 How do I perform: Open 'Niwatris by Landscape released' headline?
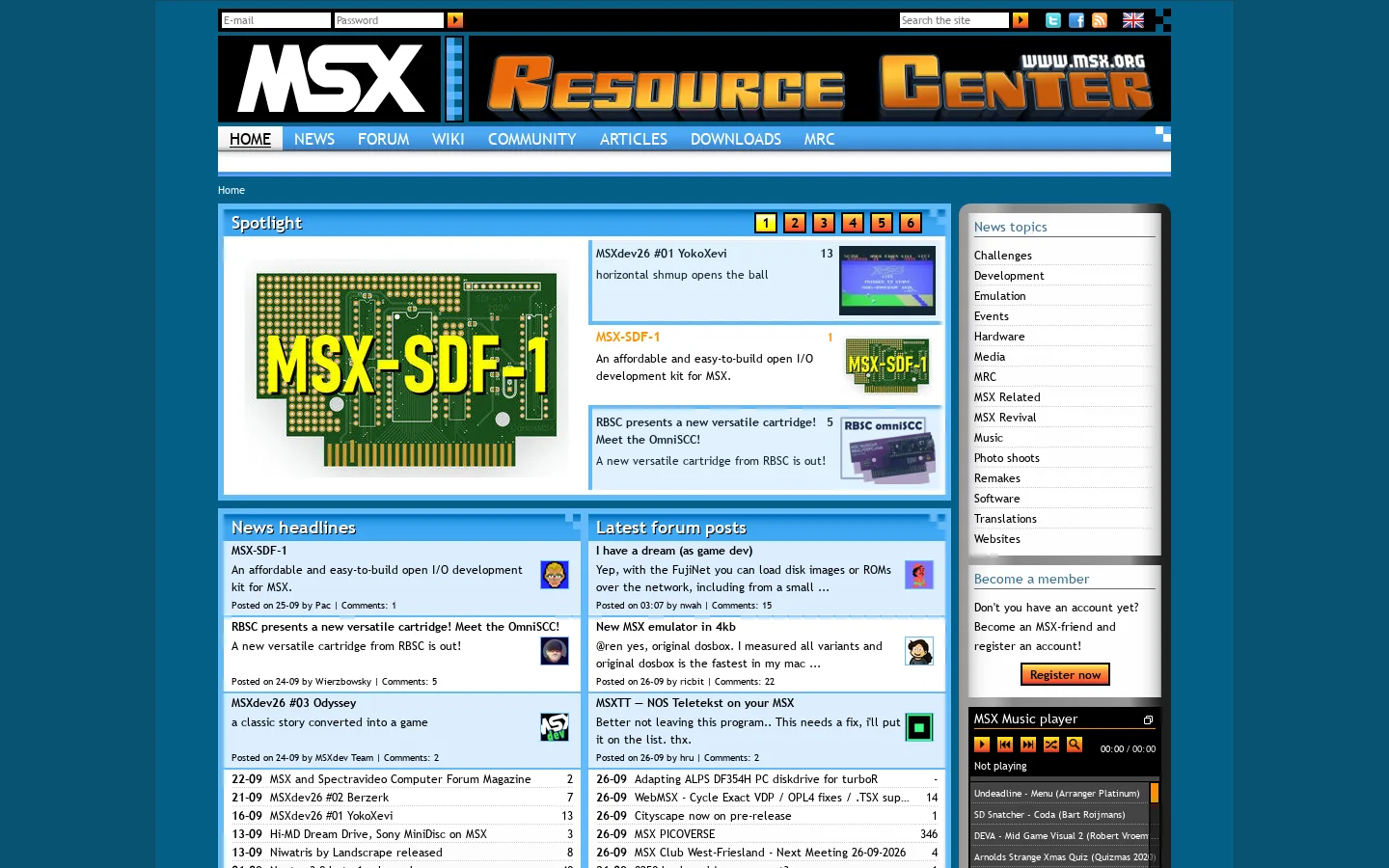pyautogui.click(x=356, y=853)
